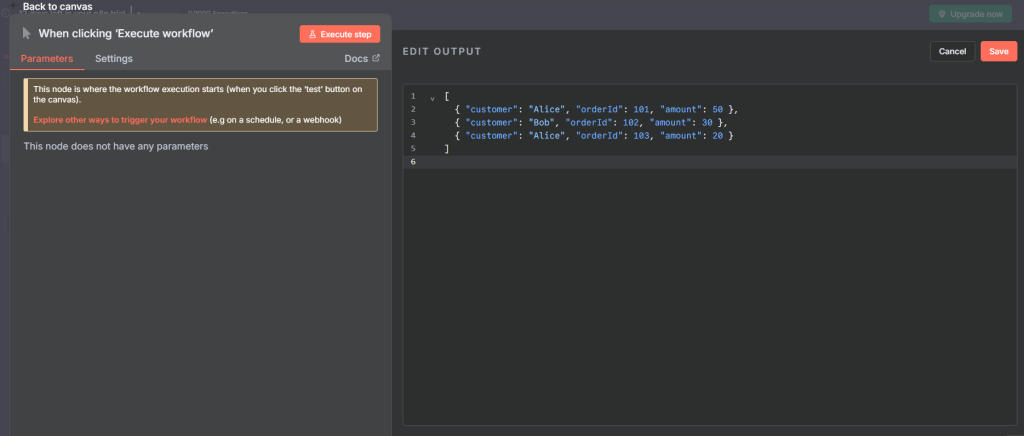Click the gem icon in Upgrade now
Screen dimensions: 1024x436
941,14
